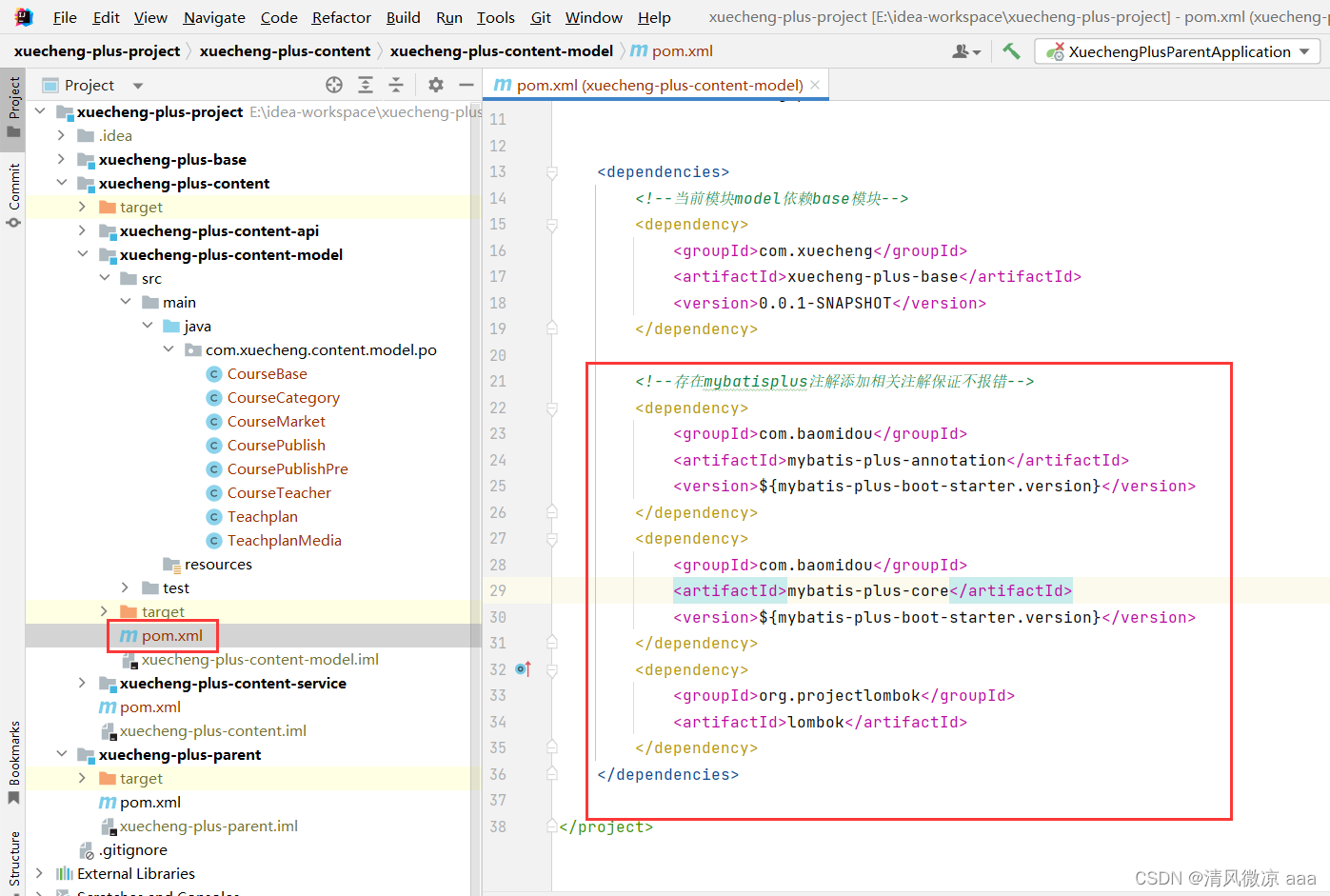This screenshot has width=1330, height=896.
Task: Expand the External Libraries node
Action: 40,873
